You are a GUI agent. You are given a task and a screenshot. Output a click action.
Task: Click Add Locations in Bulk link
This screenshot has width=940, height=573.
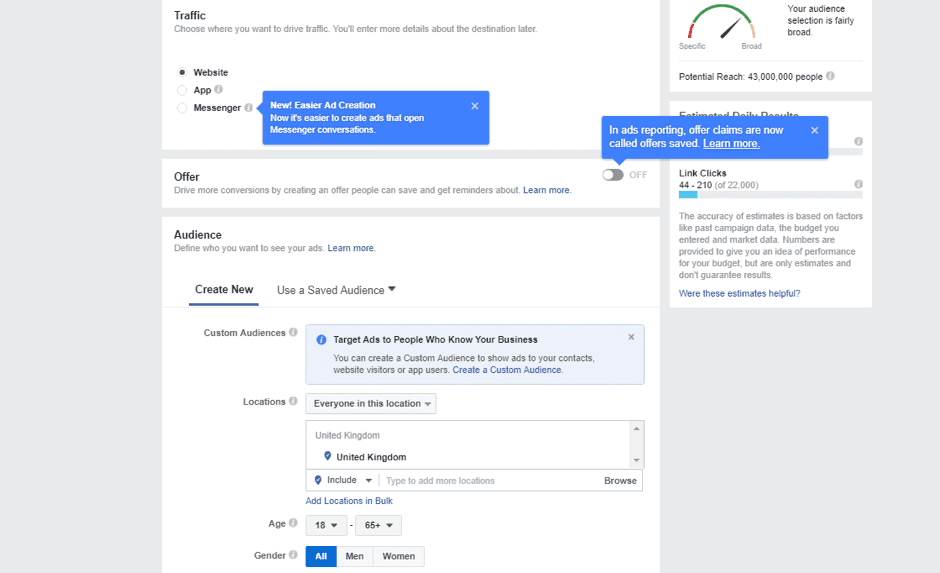pos(349,501)
